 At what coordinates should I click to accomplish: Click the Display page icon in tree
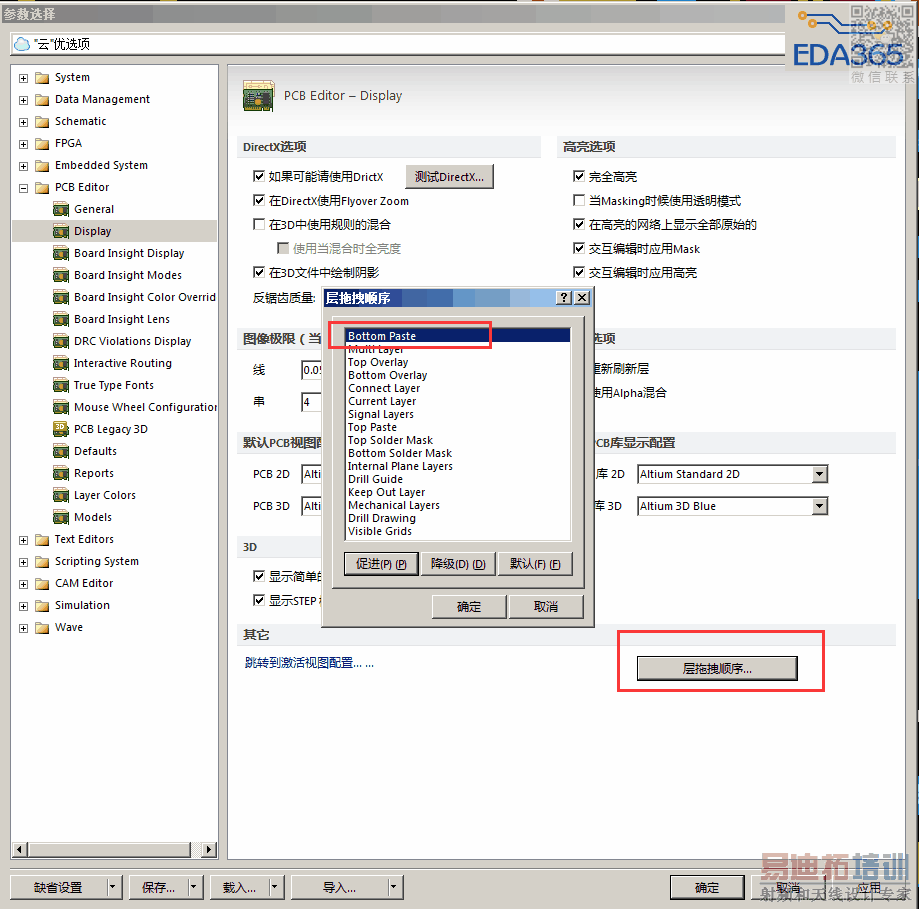point(61,231)
